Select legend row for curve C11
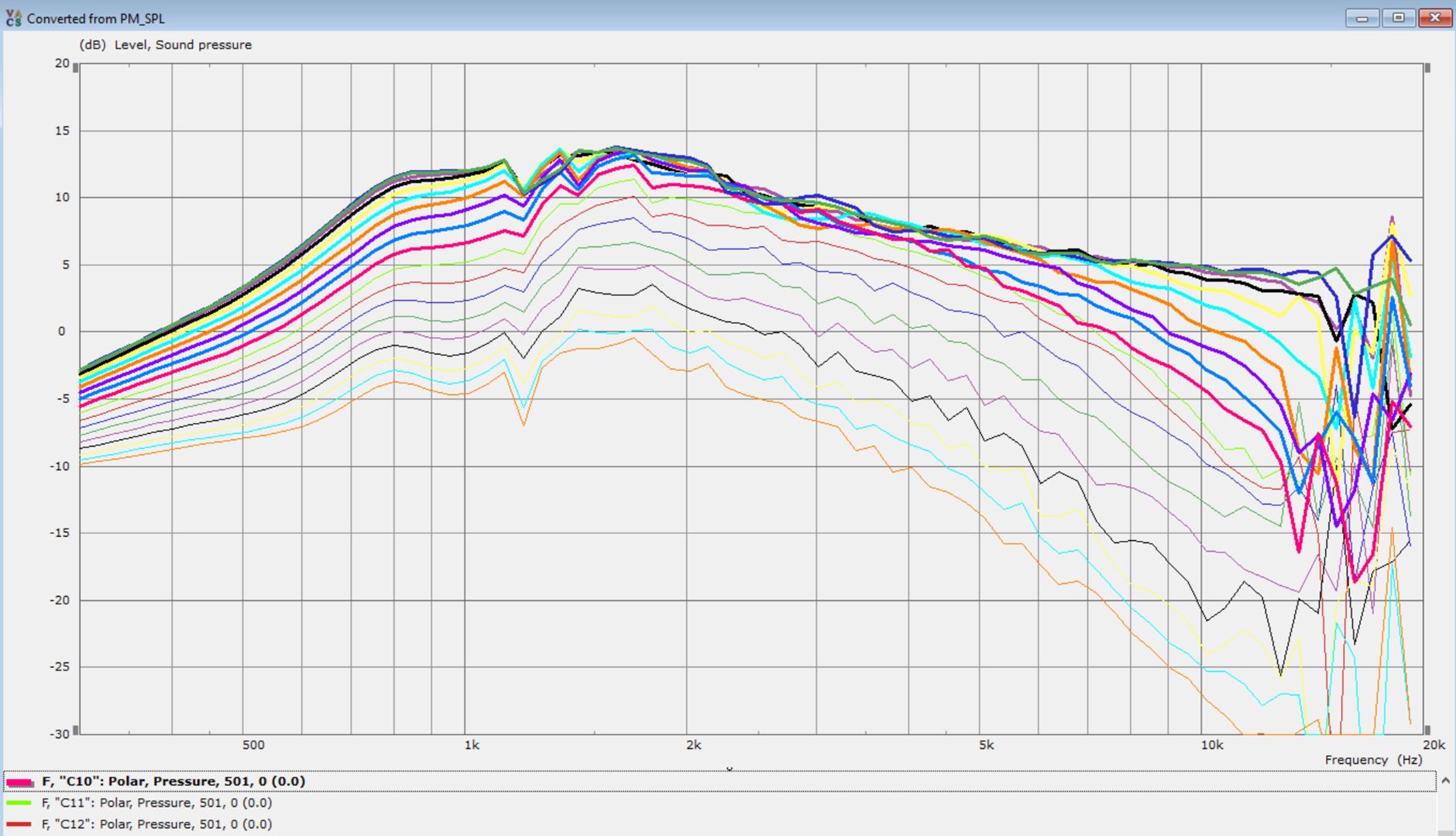The image size is (1456, 836). coord(719,803)
